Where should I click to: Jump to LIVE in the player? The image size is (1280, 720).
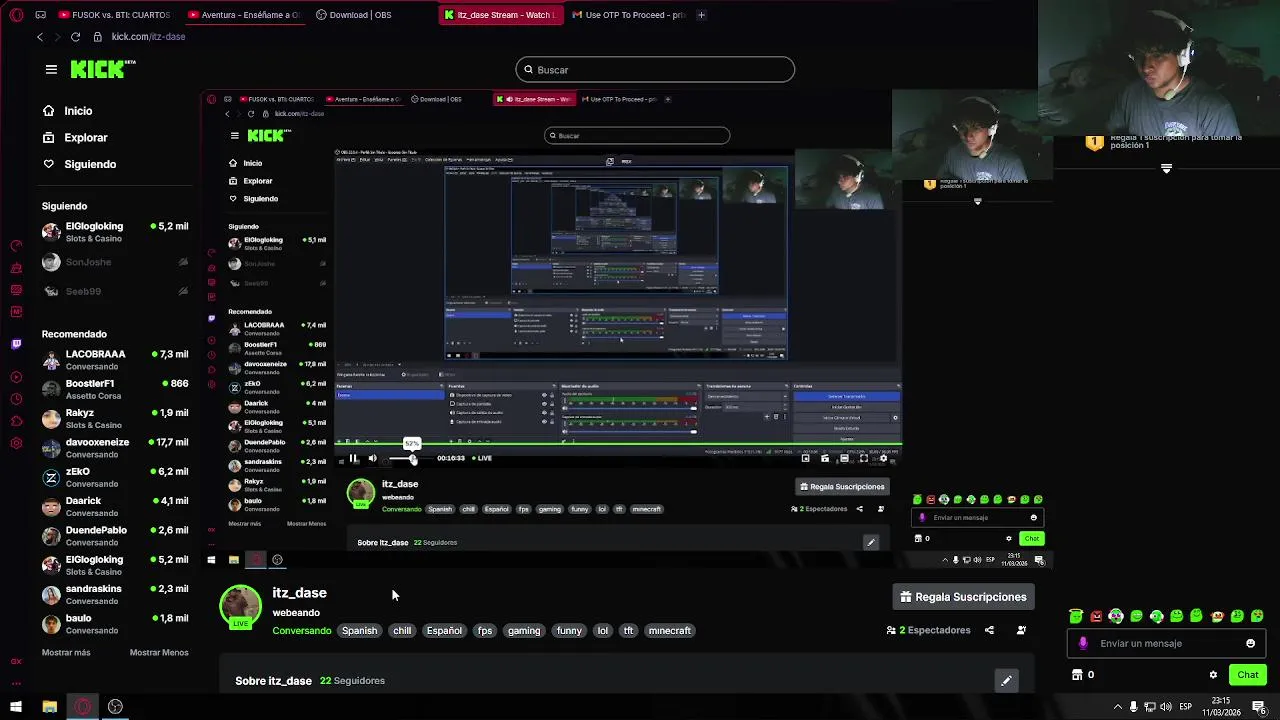[481, 458]
